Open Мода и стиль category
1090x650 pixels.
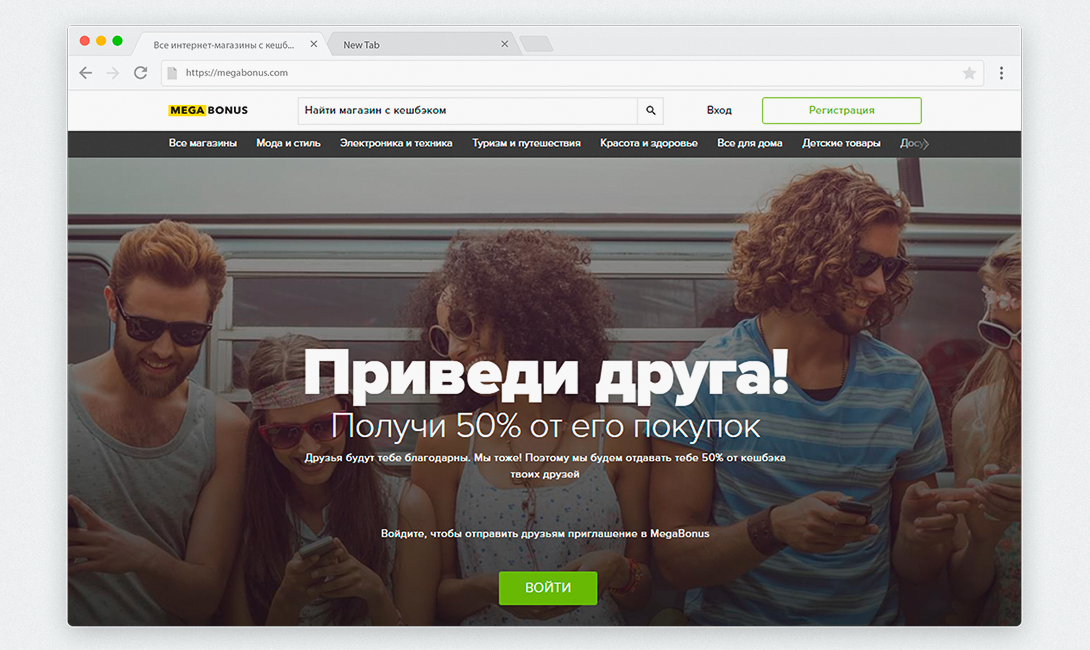(288, 143)
